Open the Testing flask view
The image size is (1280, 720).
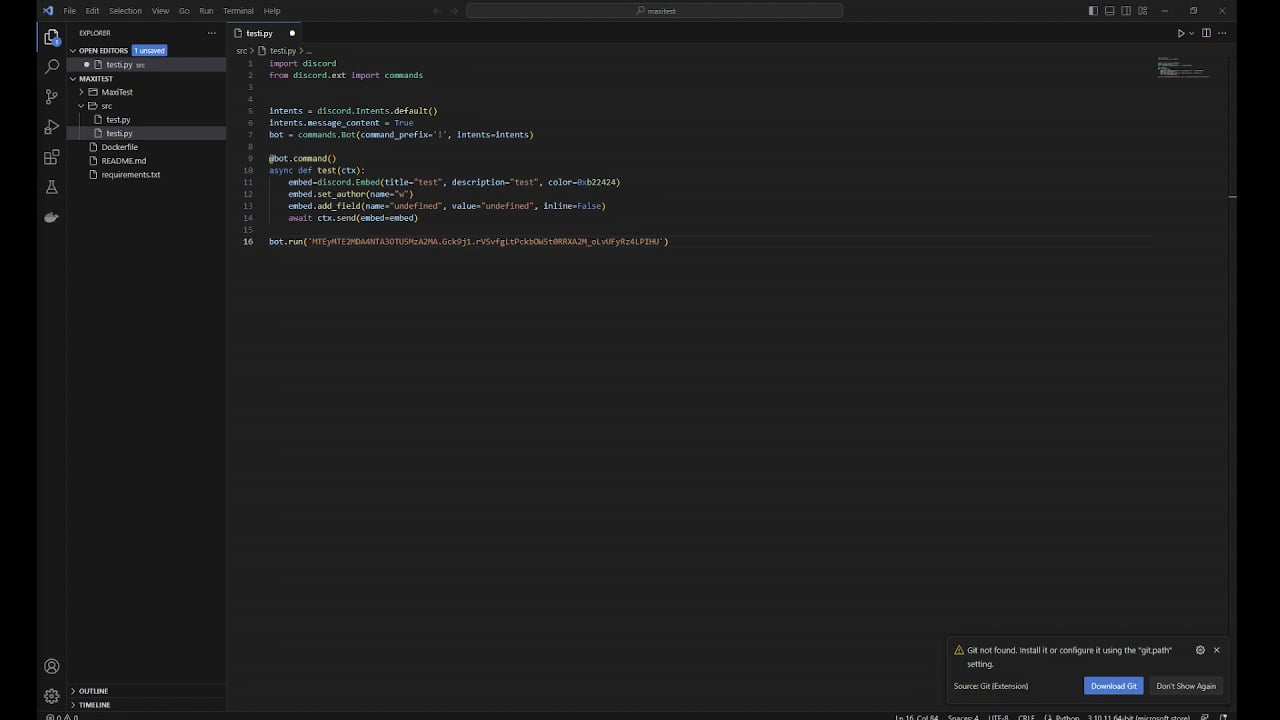click(52, 187)
